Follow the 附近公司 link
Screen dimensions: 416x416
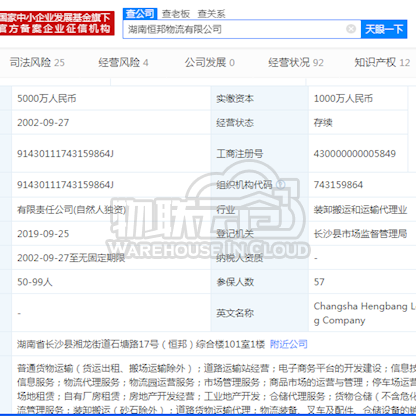289,344
